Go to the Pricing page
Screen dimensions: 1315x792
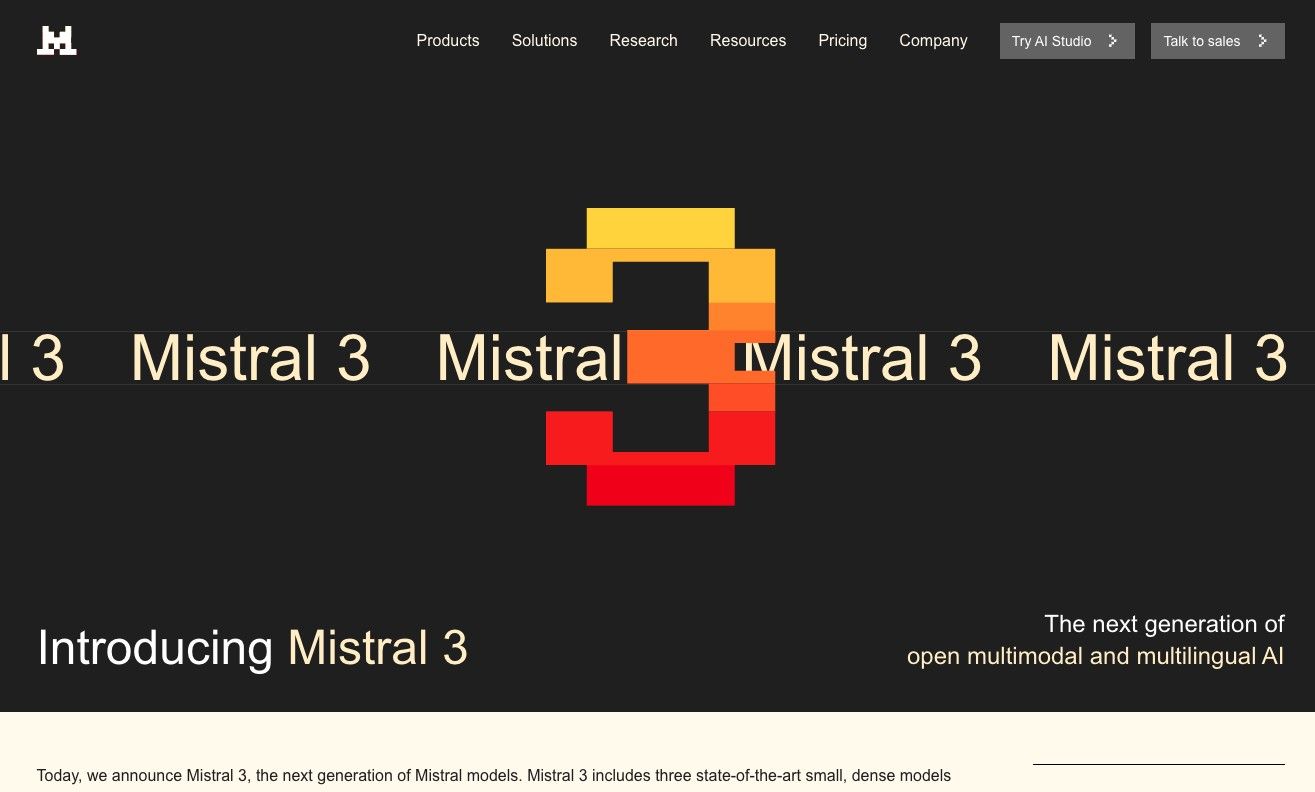pos(842,41)
